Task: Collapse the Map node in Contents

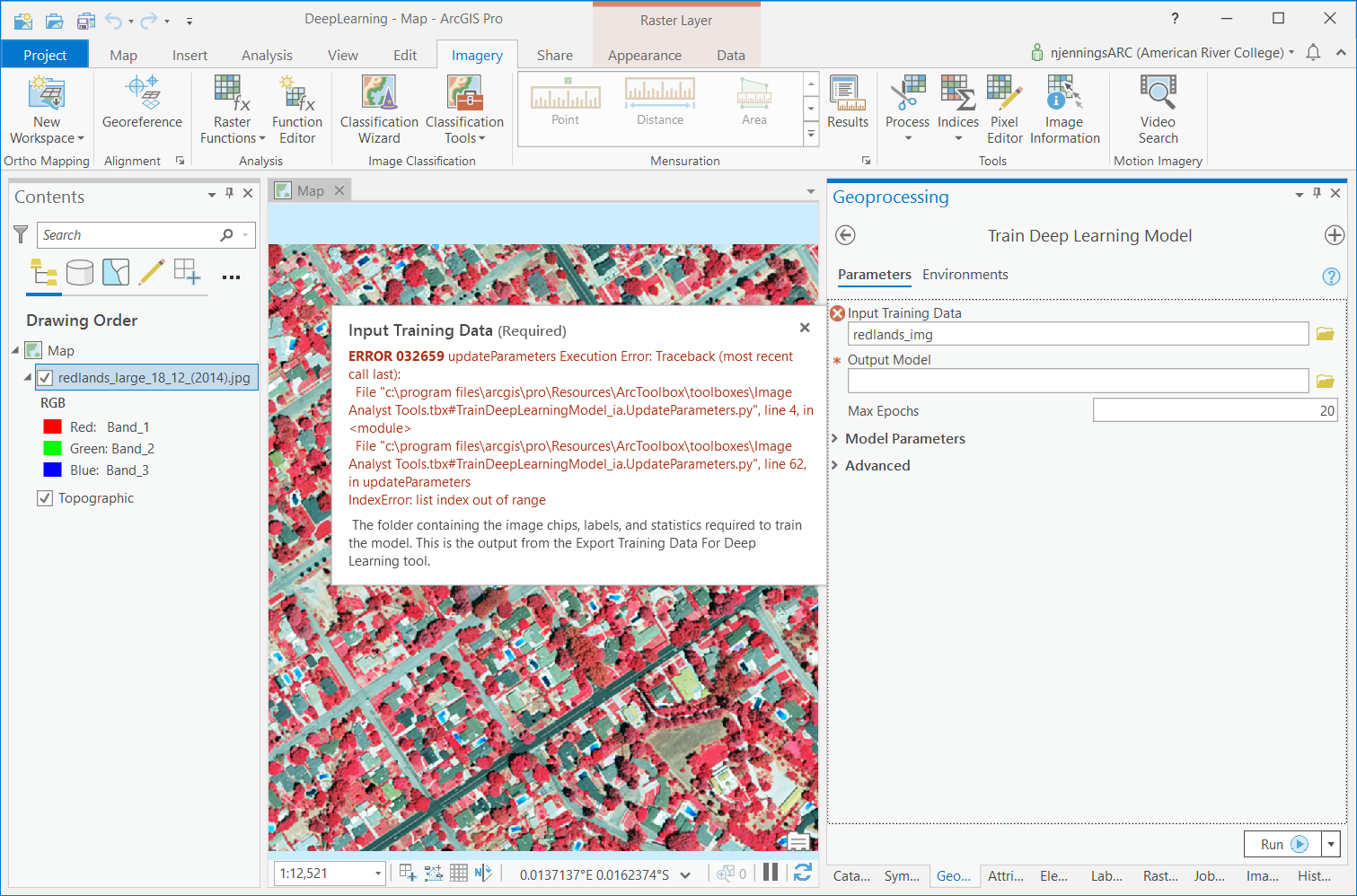Action: (15, 350)
